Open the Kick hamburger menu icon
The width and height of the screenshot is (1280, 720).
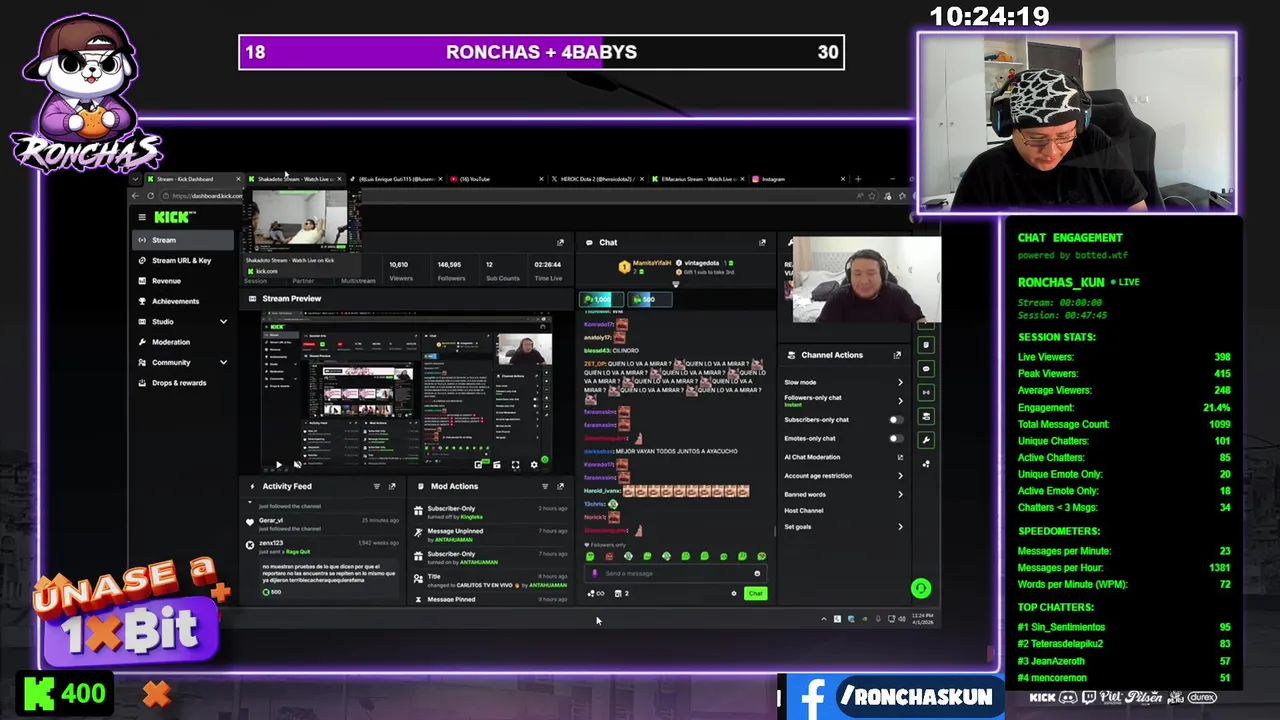point(142,217)
